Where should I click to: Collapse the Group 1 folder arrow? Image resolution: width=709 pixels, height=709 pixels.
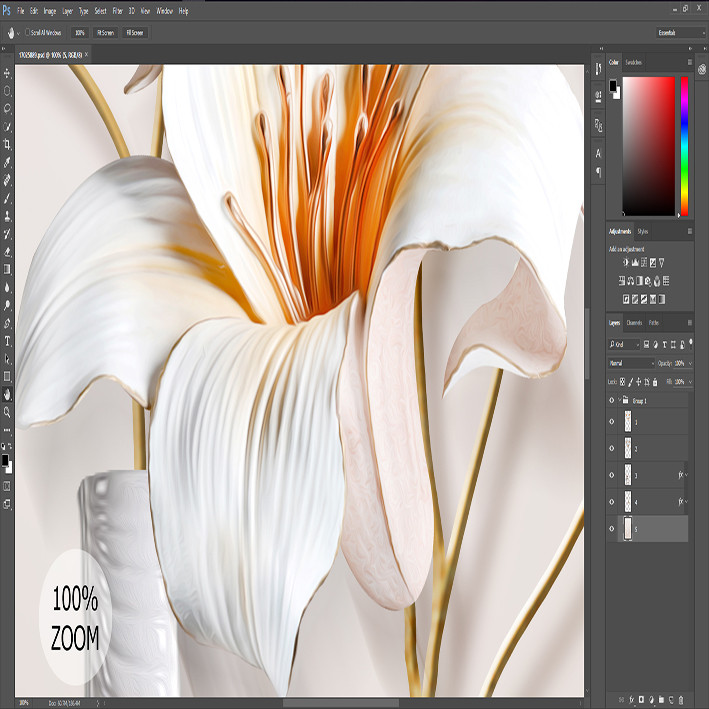(x=619, y=400)
